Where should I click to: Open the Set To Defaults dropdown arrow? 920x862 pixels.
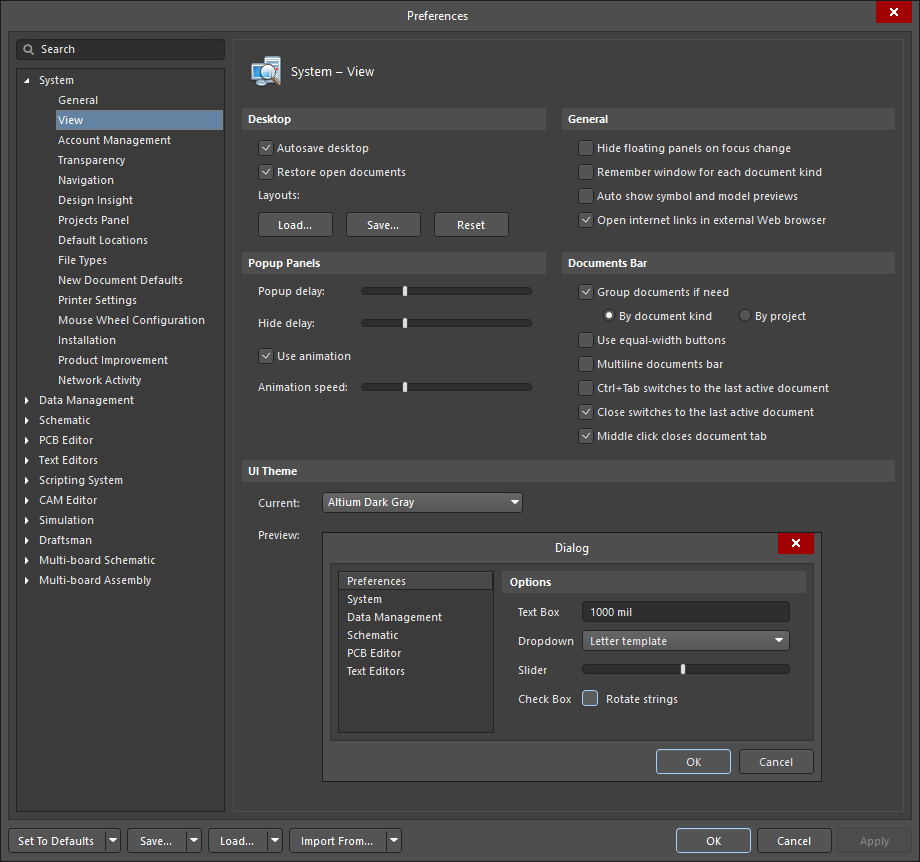(x=112, y=841)
